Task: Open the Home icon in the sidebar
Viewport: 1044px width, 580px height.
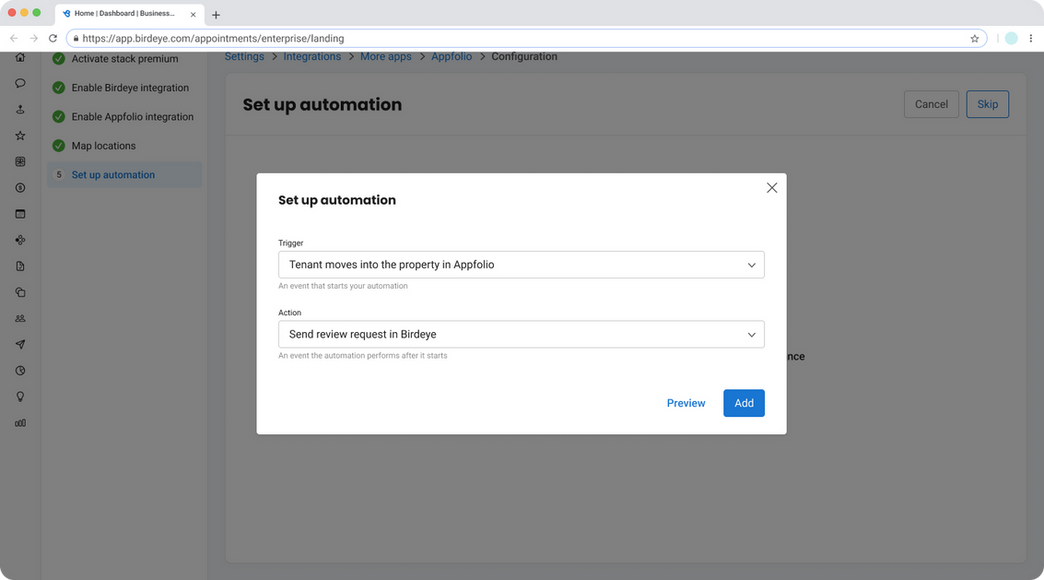Action: coord(20,57)
